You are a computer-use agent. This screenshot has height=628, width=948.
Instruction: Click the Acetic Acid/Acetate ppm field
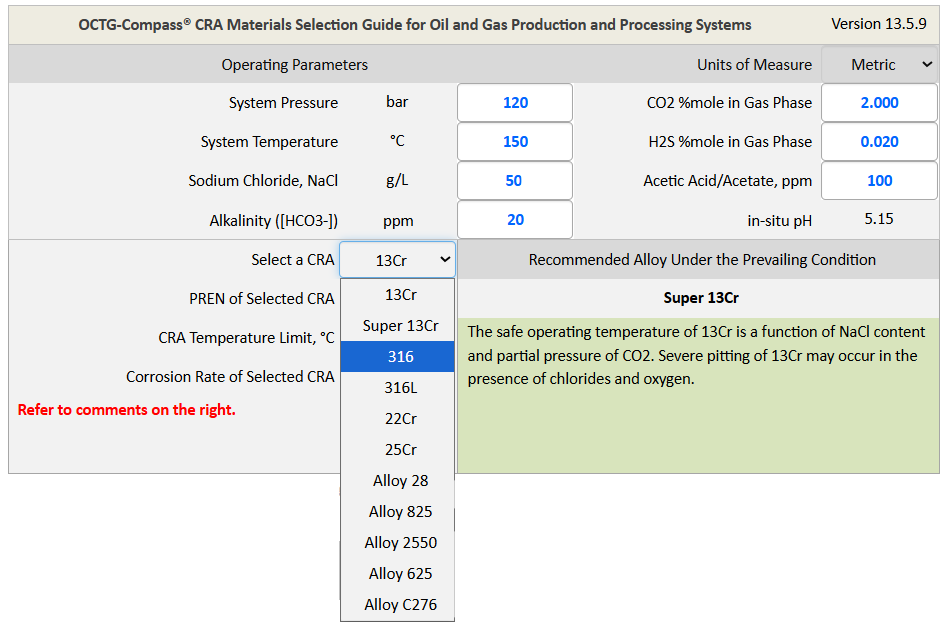pyautogui.click(x=879, y=181)
